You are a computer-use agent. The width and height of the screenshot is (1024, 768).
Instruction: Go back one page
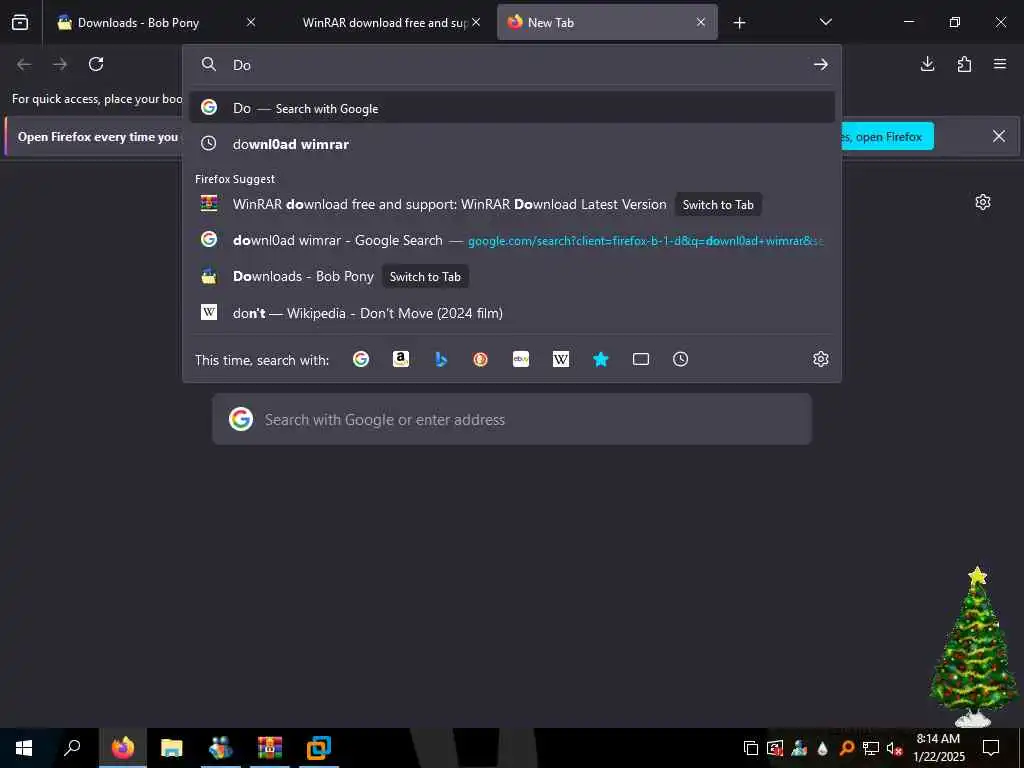point(24,64)
